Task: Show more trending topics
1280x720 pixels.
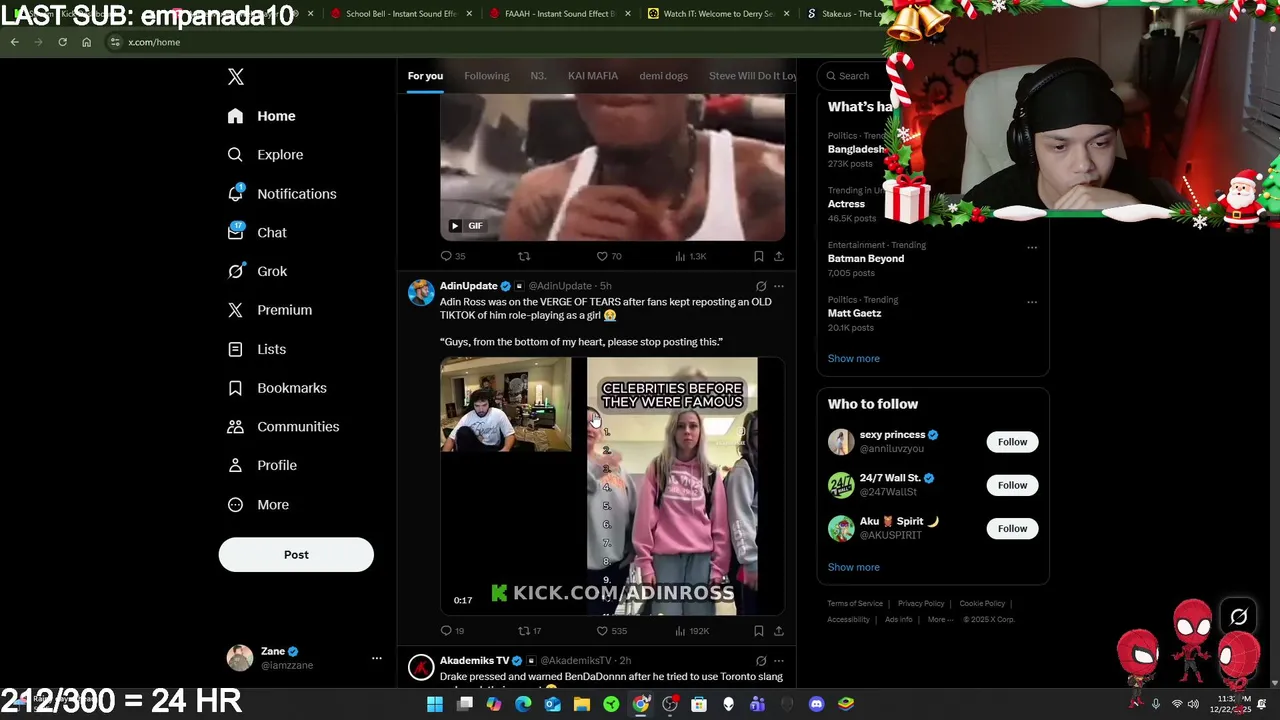Action: coord(854,358)
